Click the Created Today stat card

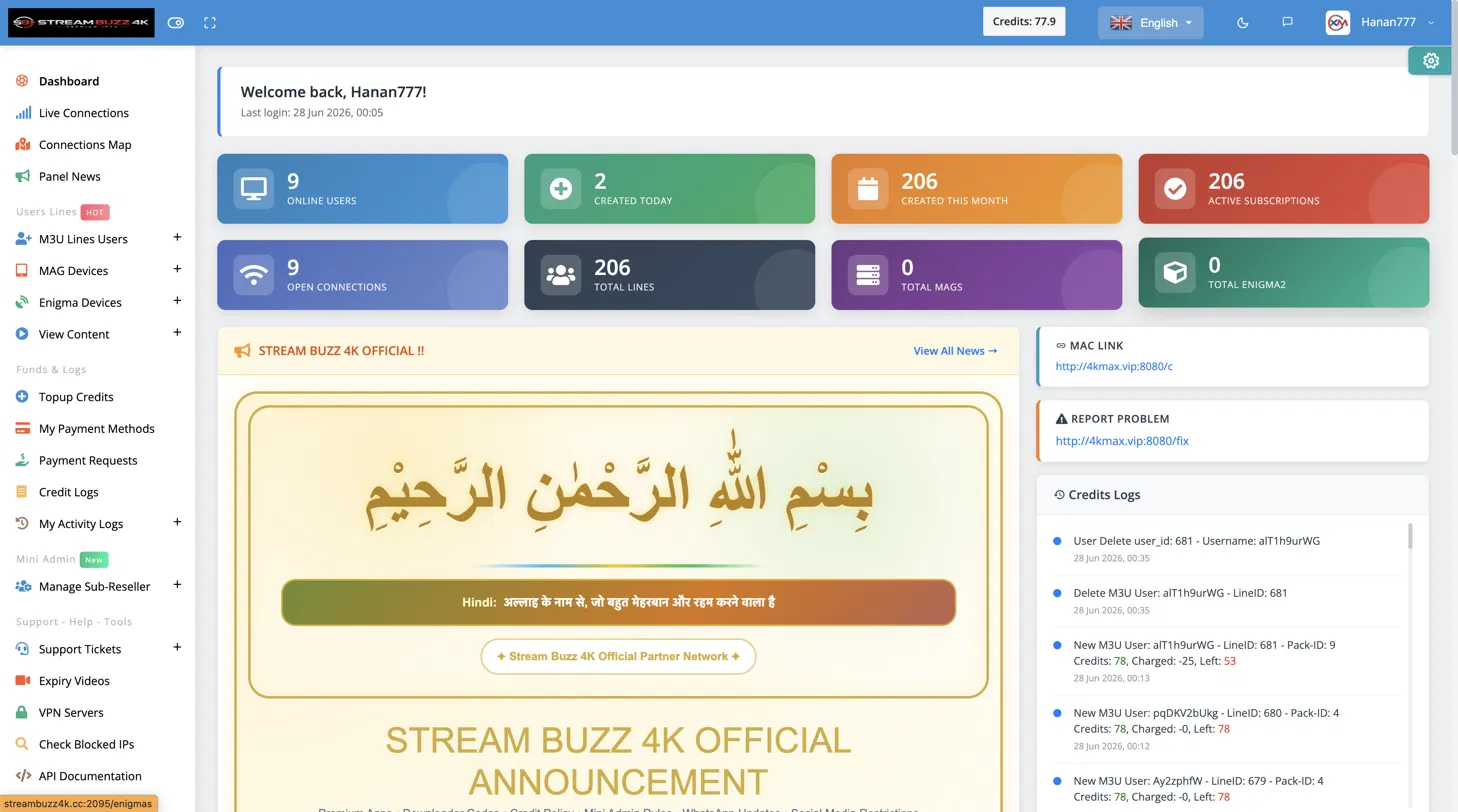click(669, 188)
